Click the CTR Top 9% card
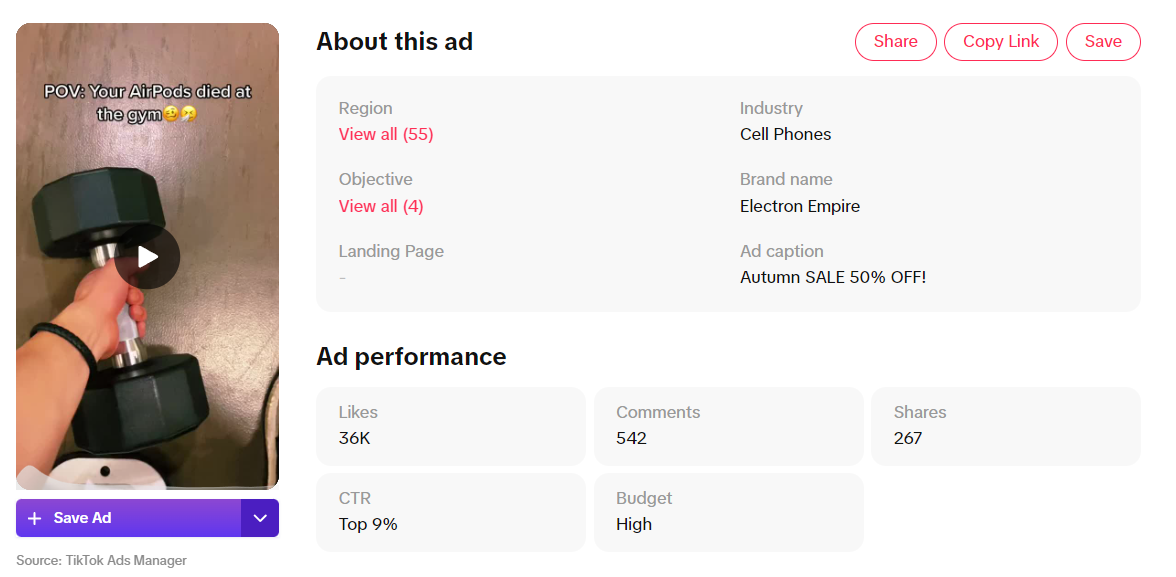Viewport: 1176px width, 577px height. coord(450,512)
